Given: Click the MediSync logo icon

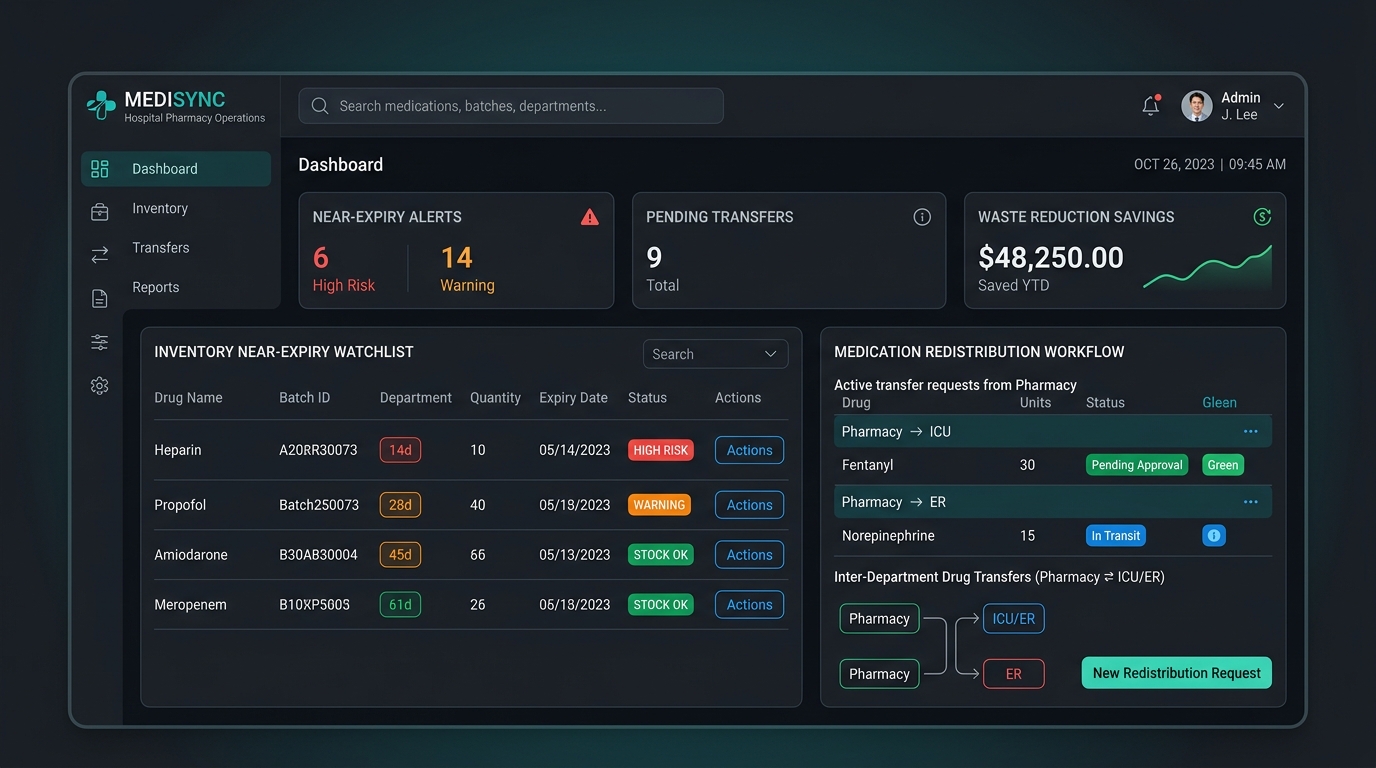Looking at the screenshot, I should [x=101, y=105].
